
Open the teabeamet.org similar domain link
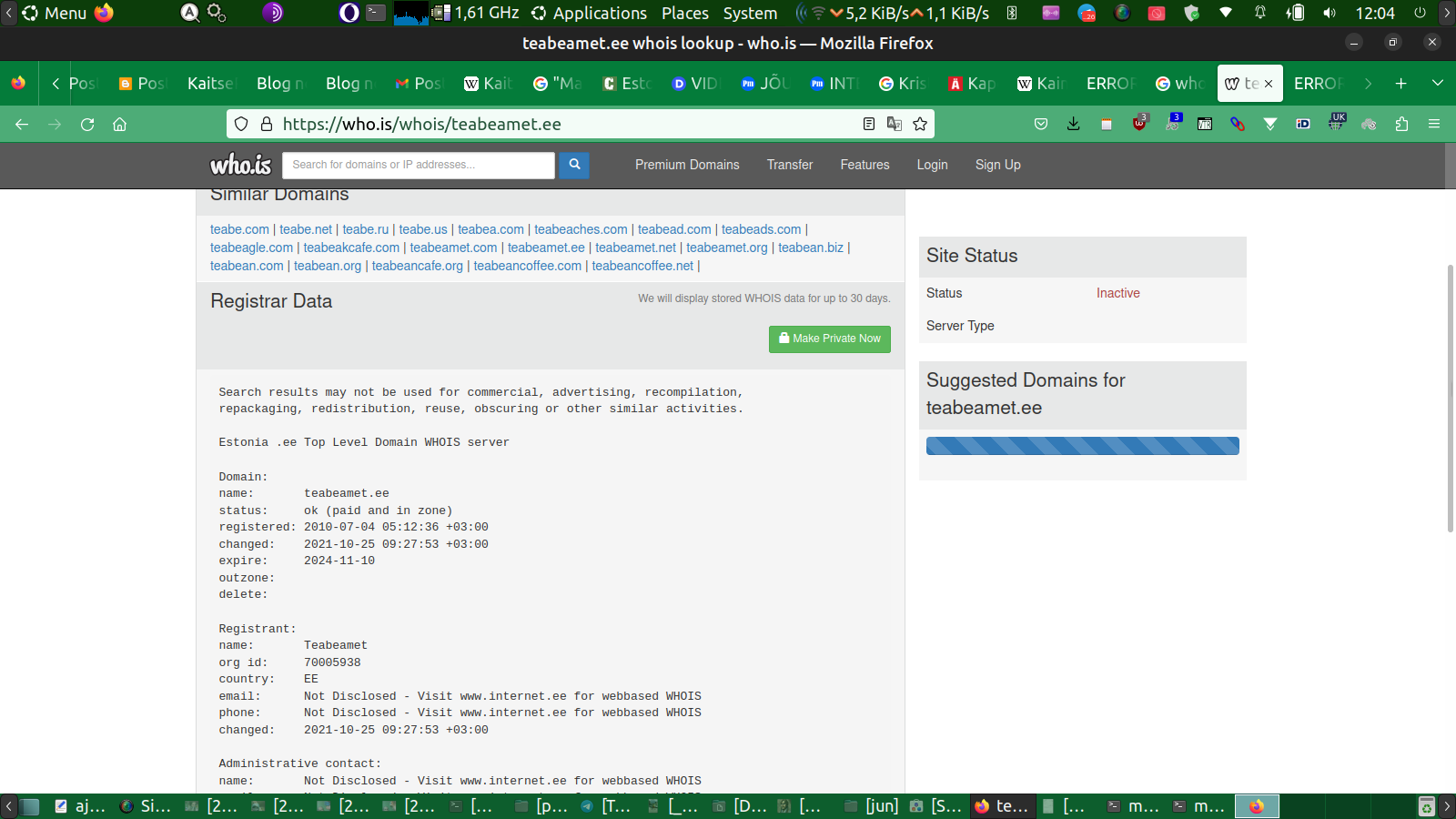727,248
